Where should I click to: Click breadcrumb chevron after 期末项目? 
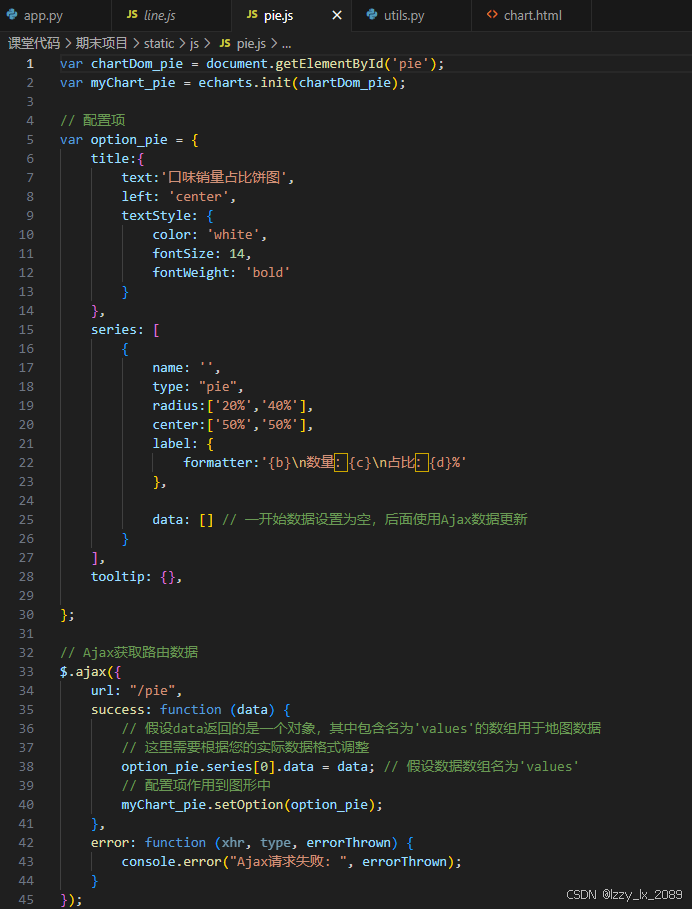click(x=136, y=43)
